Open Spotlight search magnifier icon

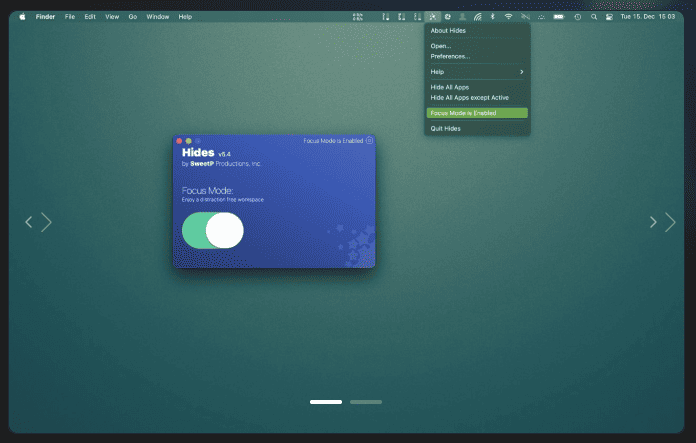pos(593,17)
